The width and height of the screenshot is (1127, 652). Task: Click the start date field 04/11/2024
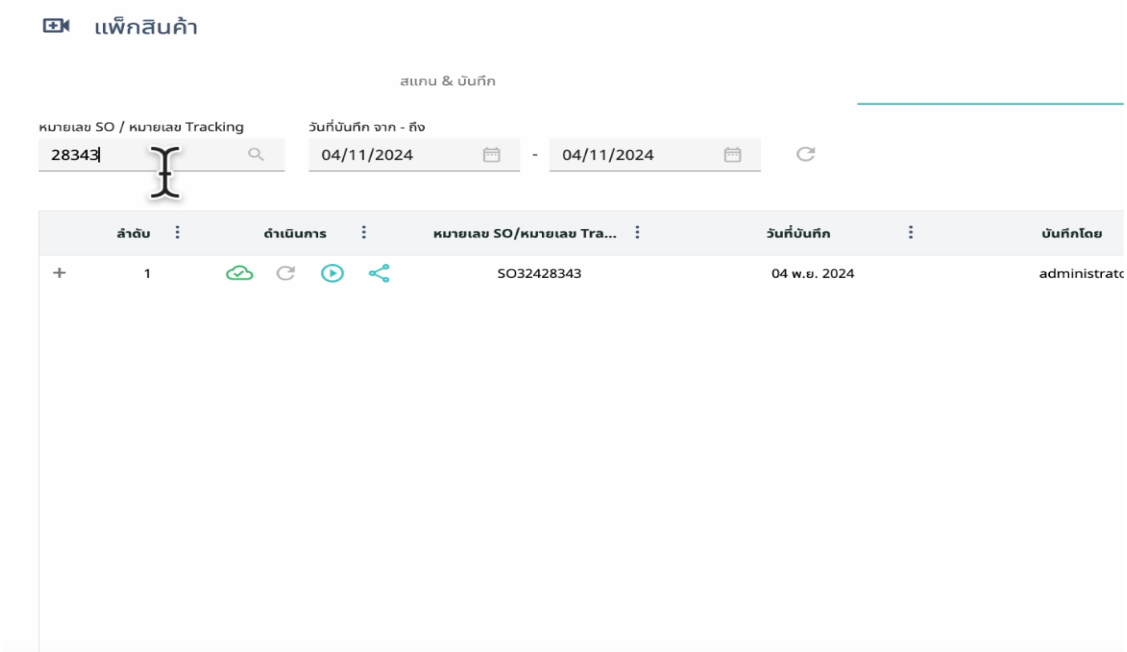point(390,155)
